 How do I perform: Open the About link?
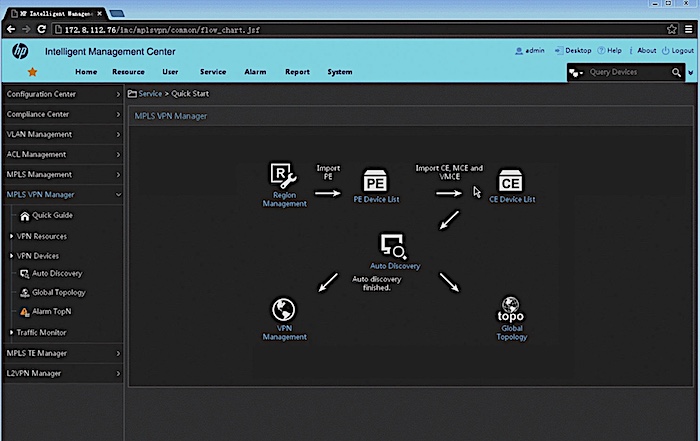643,51
